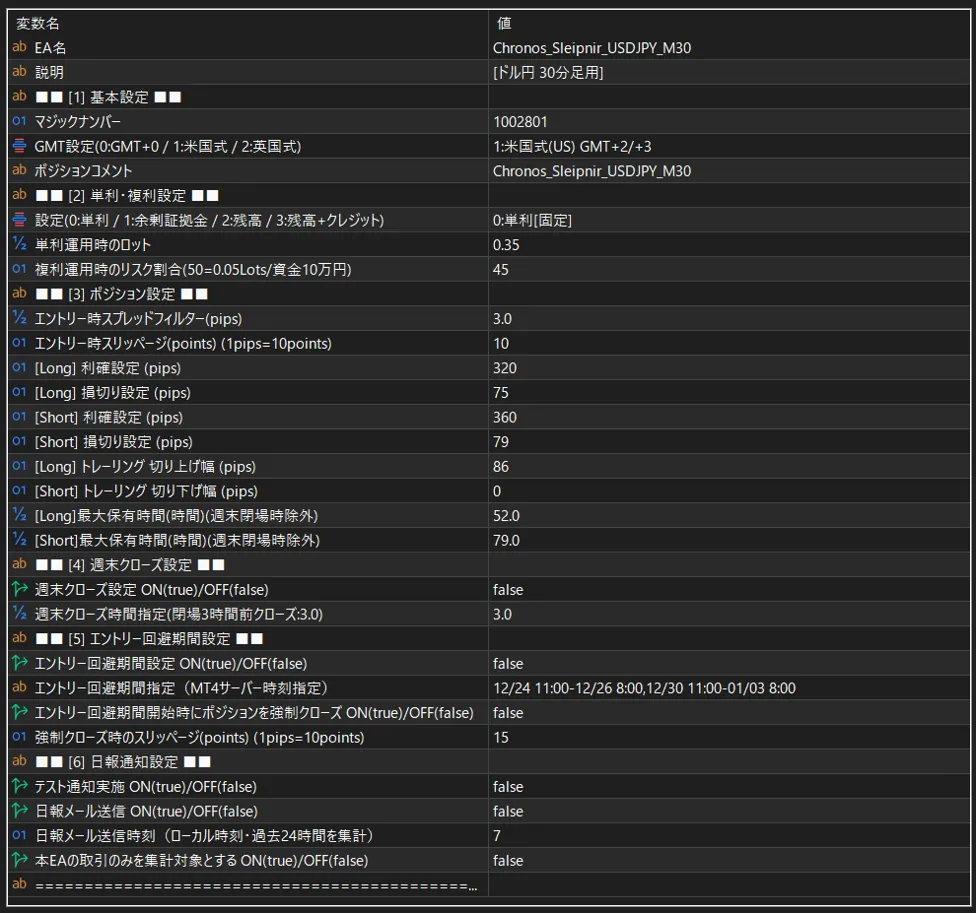Open the 0:単利[固定] value dropdown
Screen dimensions: 976x913
pyautogui.click(x=730, y=220)
